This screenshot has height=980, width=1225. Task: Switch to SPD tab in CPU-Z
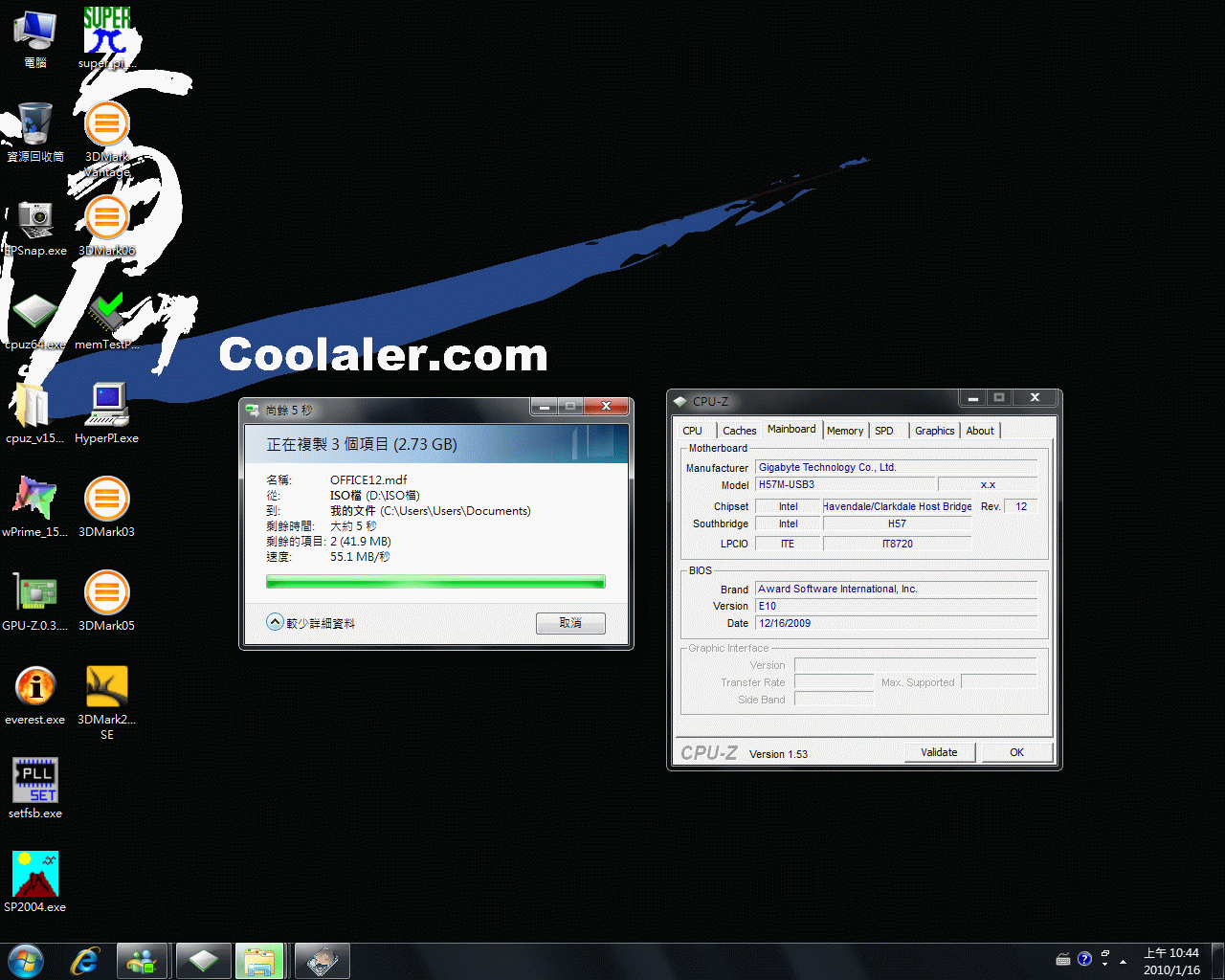884,431
